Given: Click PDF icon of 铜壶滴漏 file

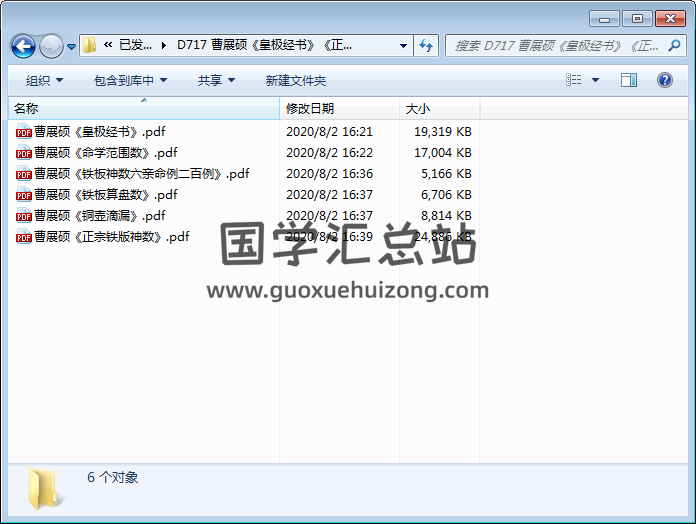Looking at the screenshot, I should coord(23,216).
